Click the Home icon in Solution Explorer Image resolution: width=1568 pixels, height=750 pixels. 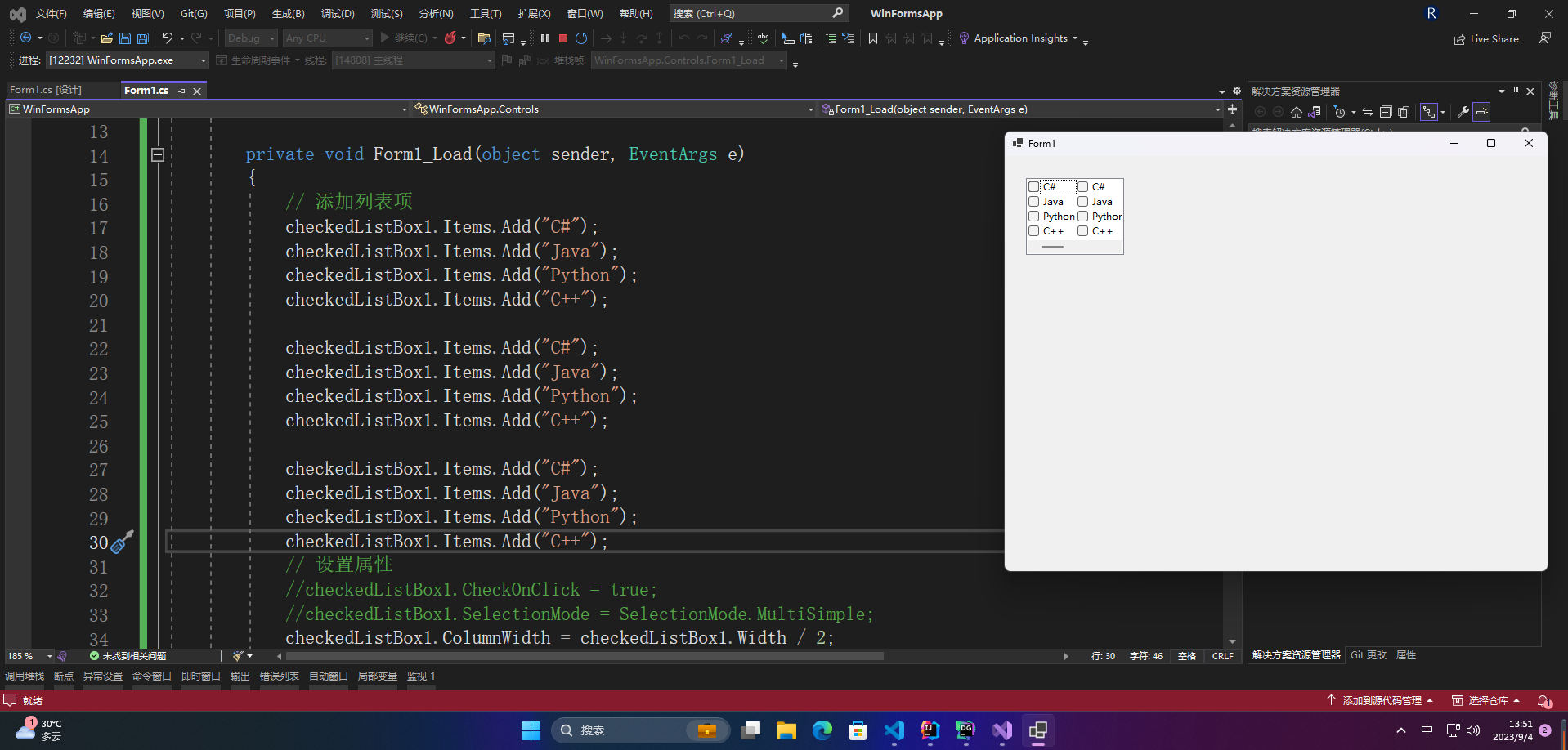(x=1297, y=112)
